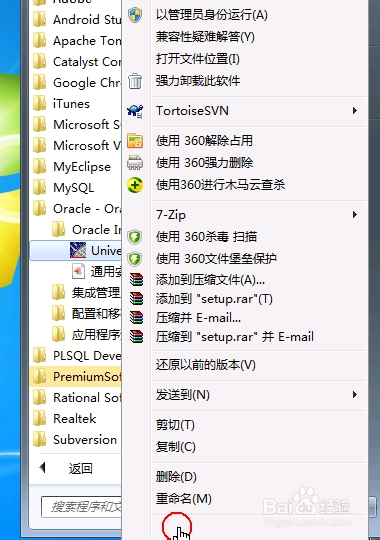Collapse the Oracle - Ora folder
The width and height of the screenshot is (380, 540).
pyautogui.click(x=76, y=209)
